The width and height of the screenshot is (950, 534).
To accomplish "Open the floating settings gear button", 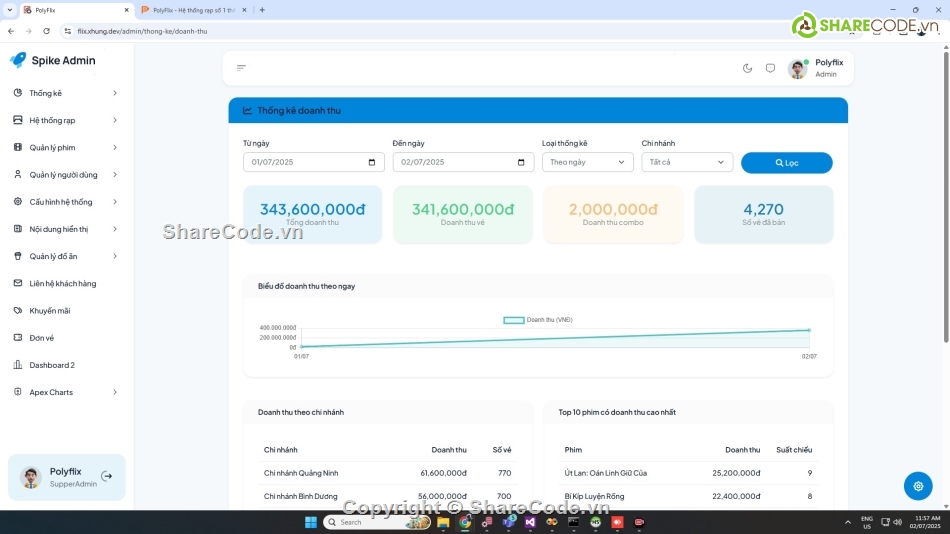I will (x=918, y=486).
